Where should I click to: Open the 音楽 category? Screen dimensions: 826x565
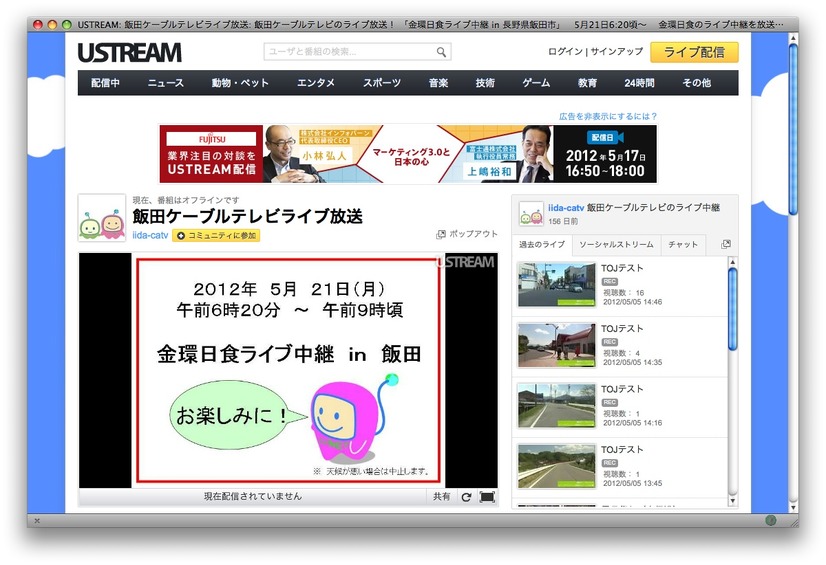pos(438,83)
